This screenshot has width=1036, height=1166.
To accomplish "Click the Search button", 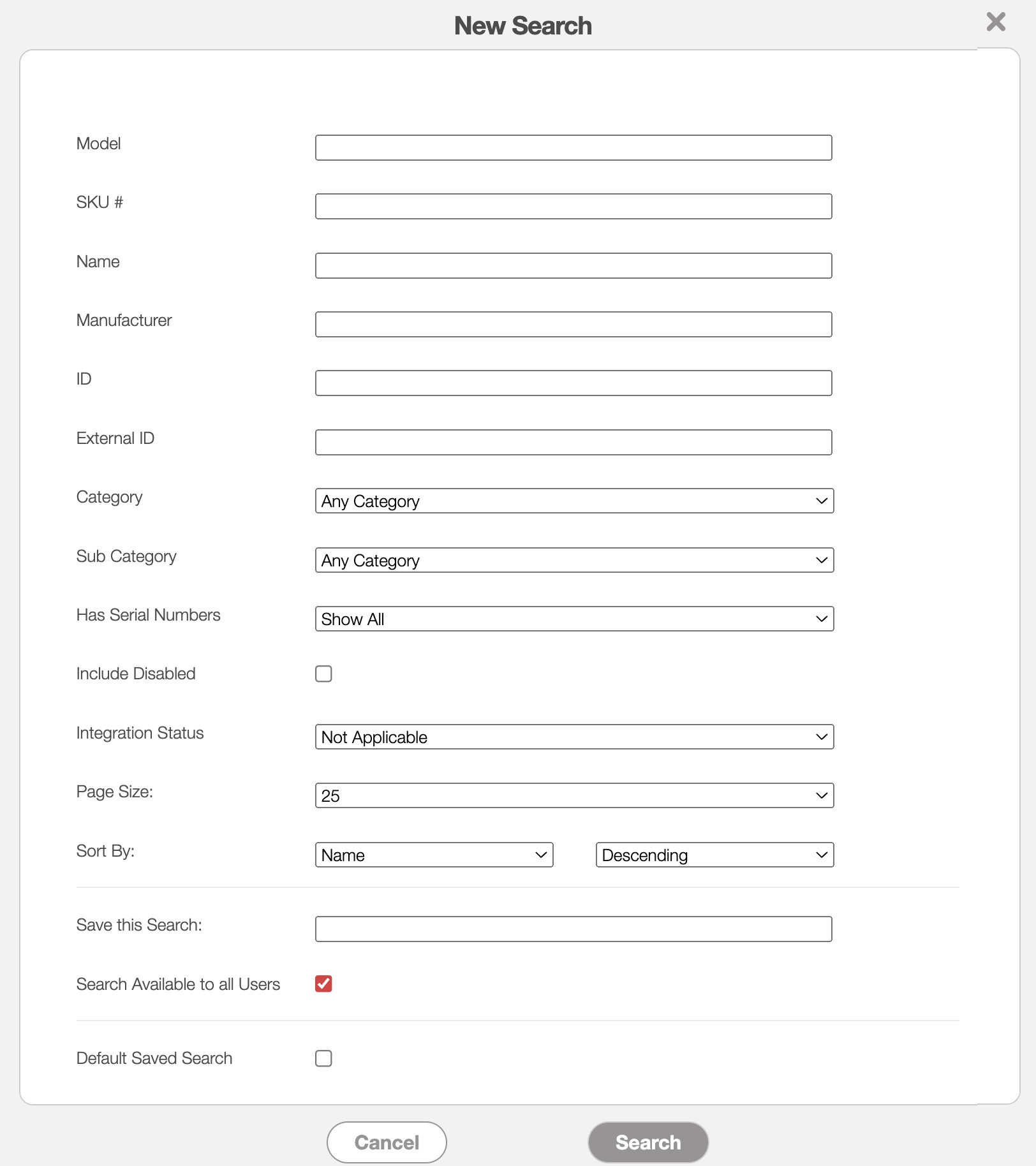I will [x=647, y=1142].
